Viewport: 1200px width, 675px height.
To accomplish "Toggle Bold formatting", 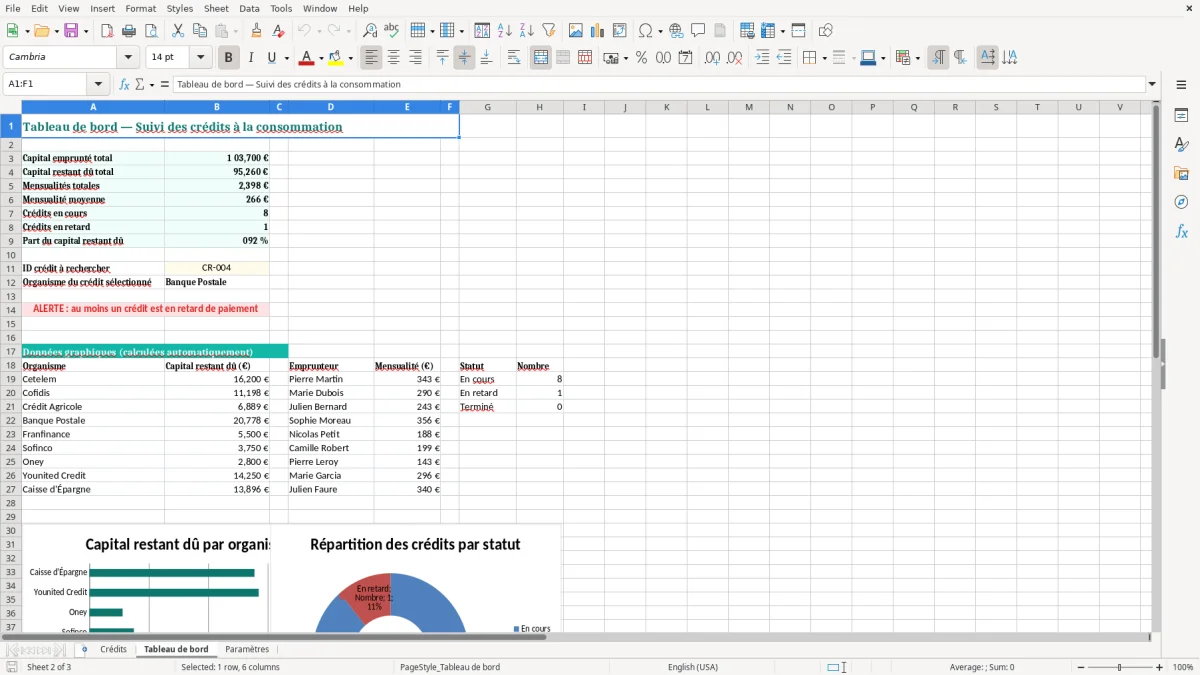I will coord(229,58).
